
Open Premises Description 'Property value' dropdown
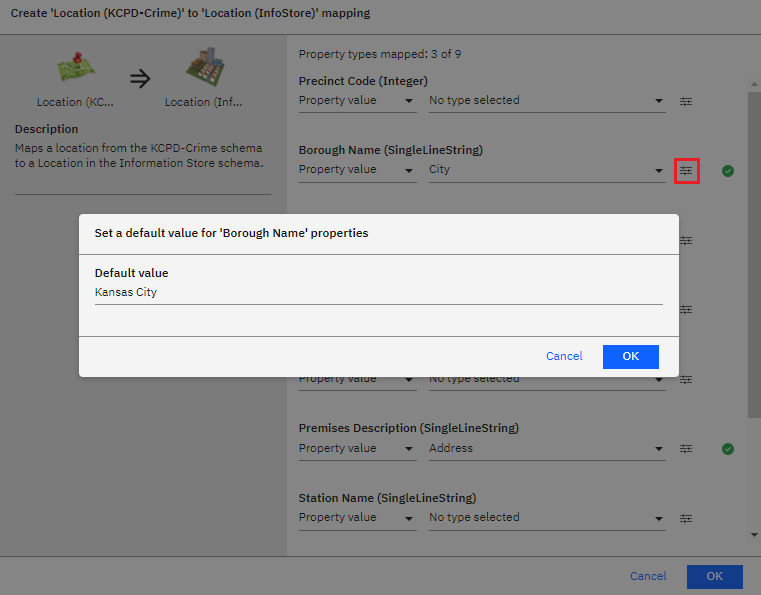click(x=357, y=449)
